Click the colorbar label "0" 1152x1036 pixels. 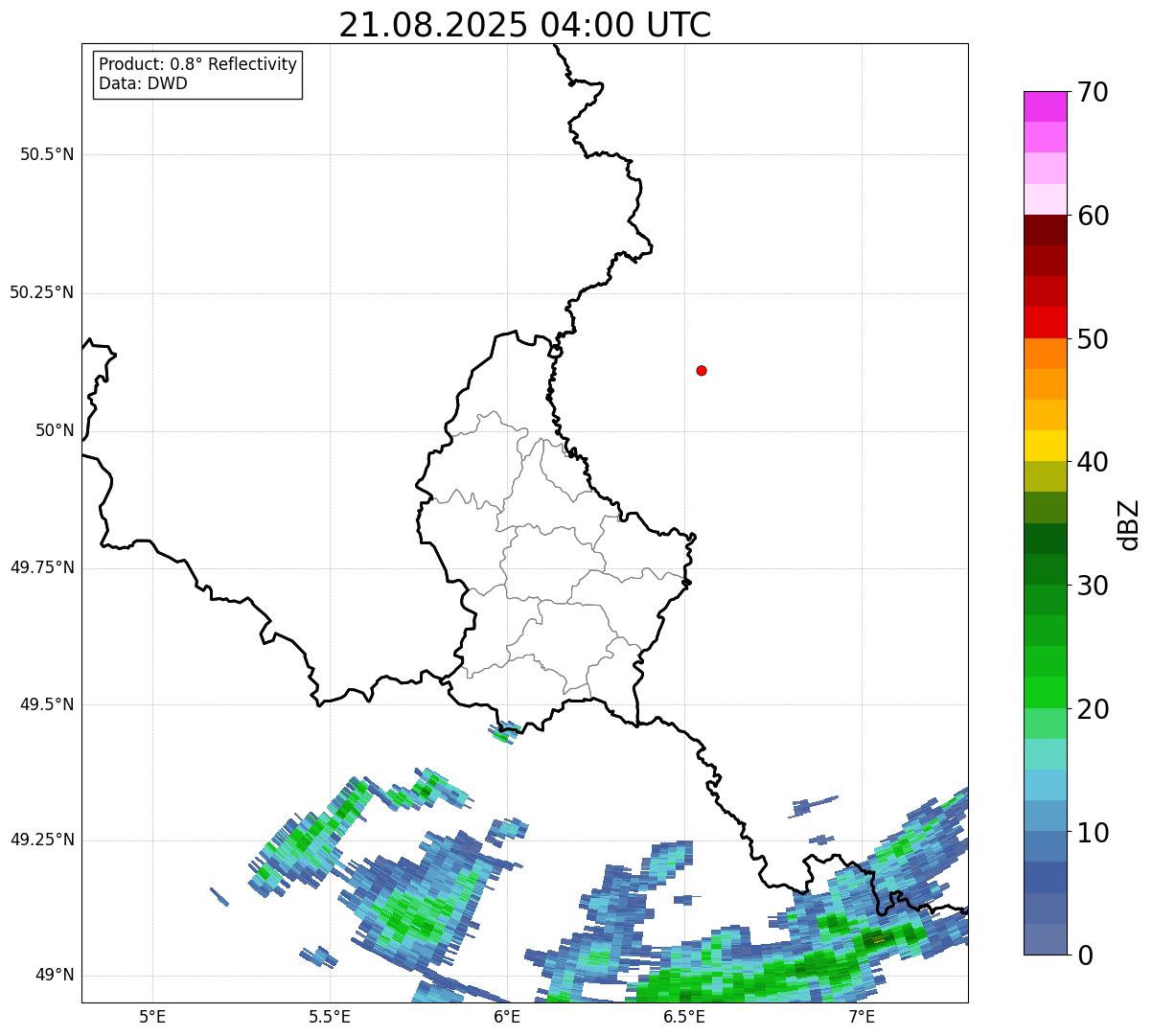[x=1085, y=955]
